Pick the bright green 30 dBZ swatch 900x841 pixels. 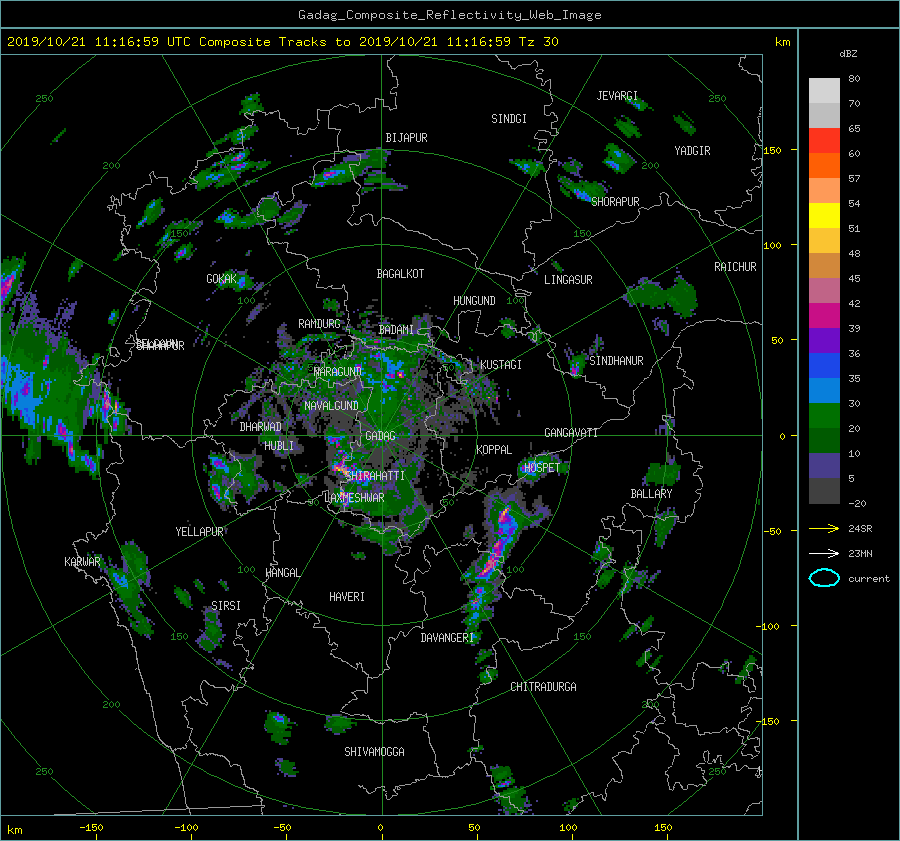click(824, 415)
